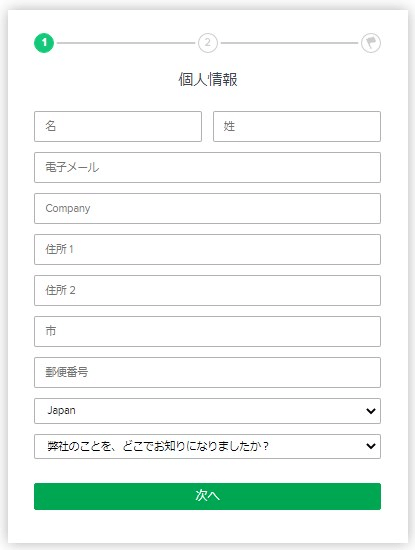Activate the Company text field
The image size is (415, 550).
click(207, 208)
